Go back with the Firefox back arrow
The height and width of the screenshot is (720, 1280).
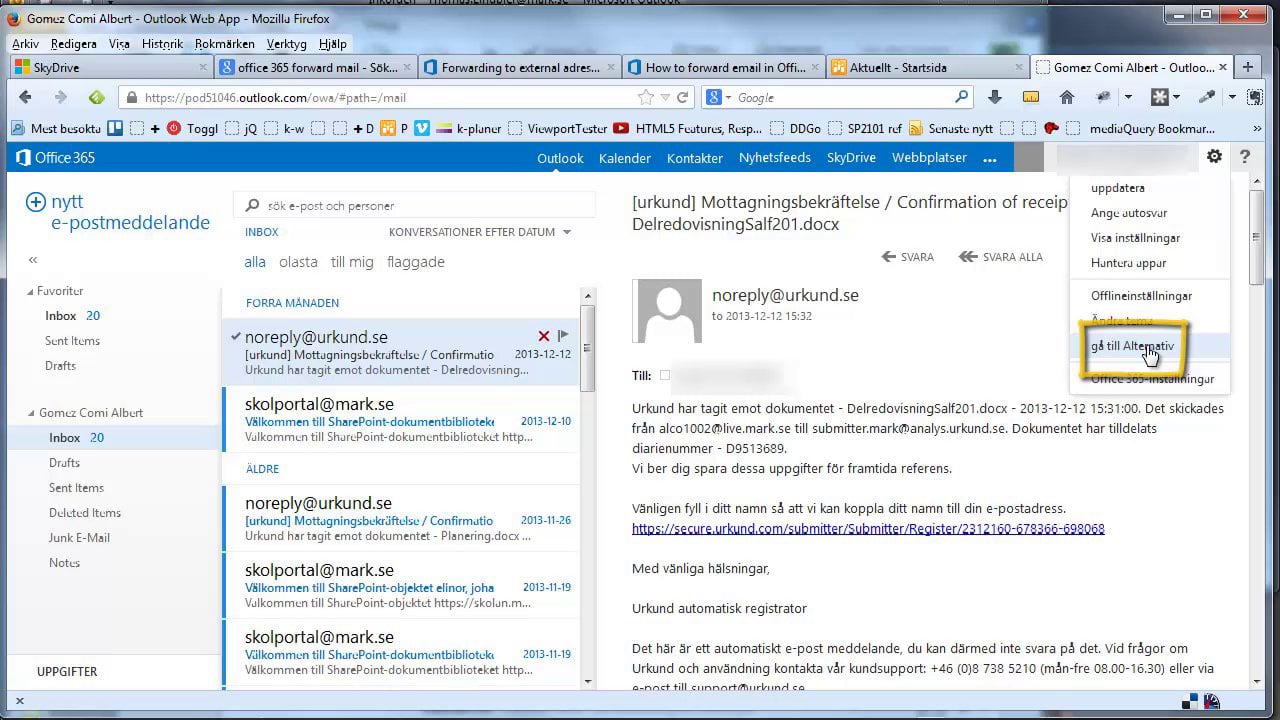26,97
